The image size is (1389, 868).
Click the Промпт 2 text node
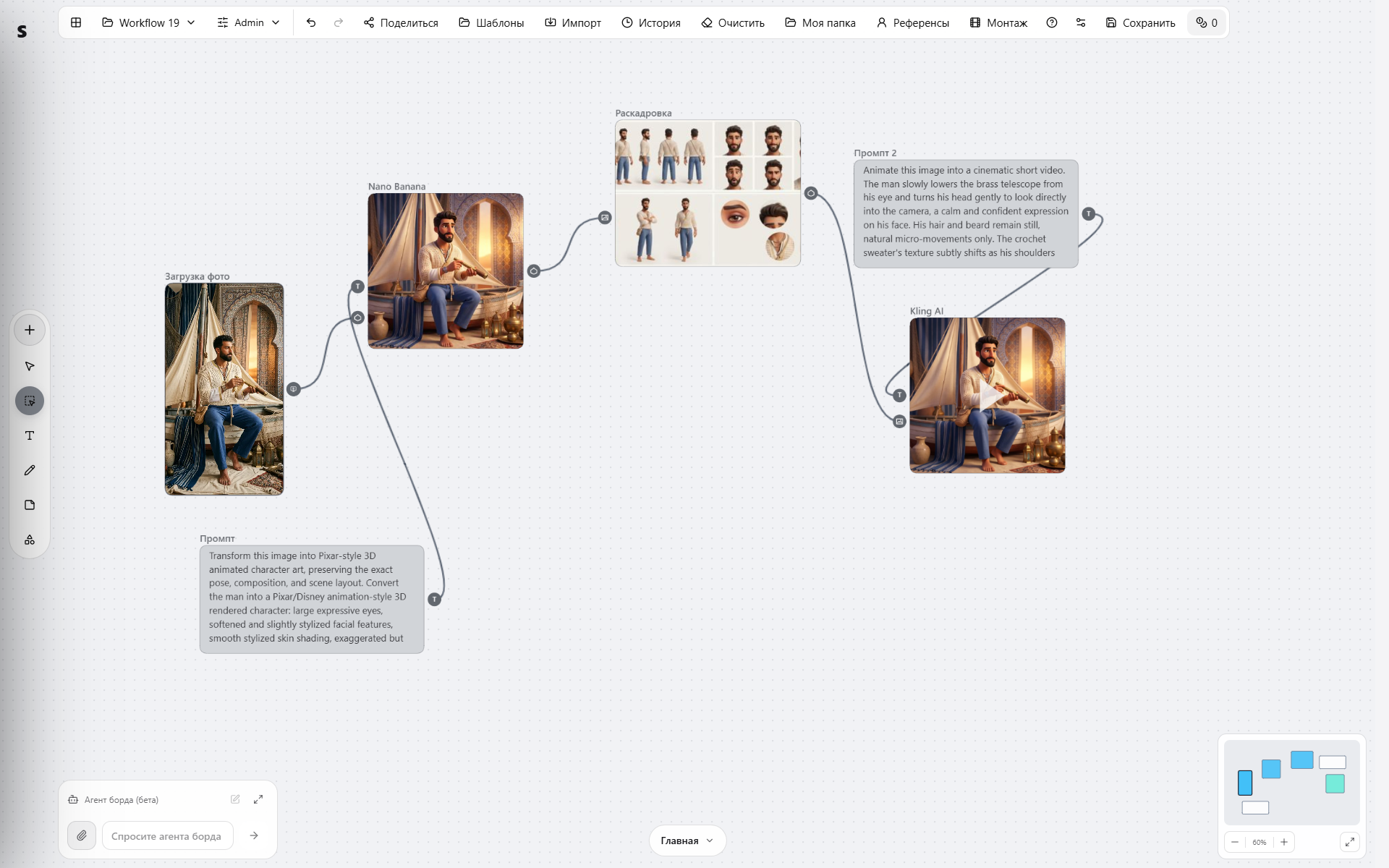point(966,213)
